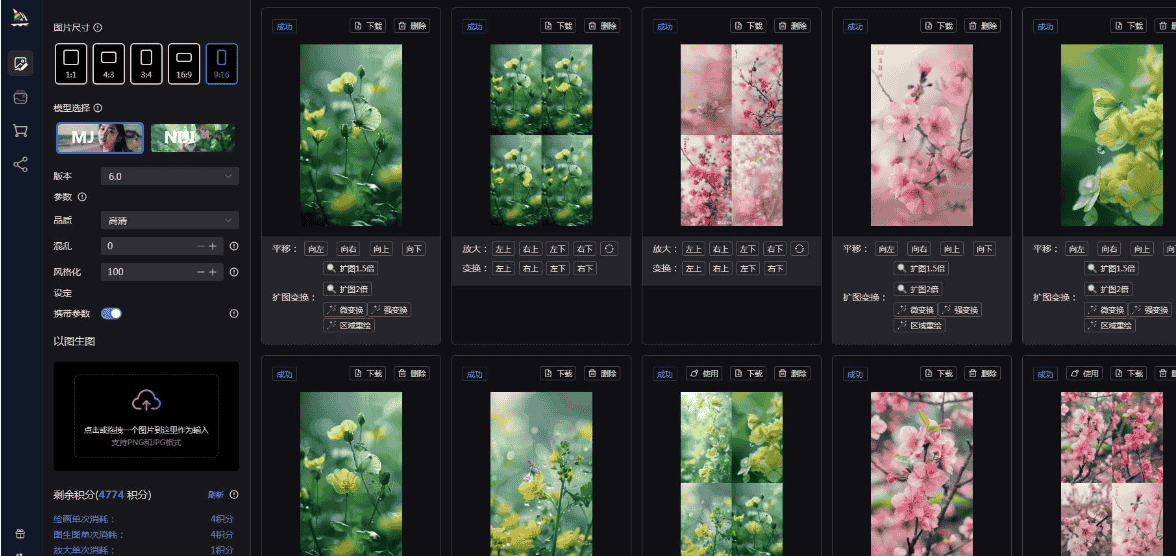Download image from bottom-row second card
Screen dimensions: 1176x556
click(560, 373)
